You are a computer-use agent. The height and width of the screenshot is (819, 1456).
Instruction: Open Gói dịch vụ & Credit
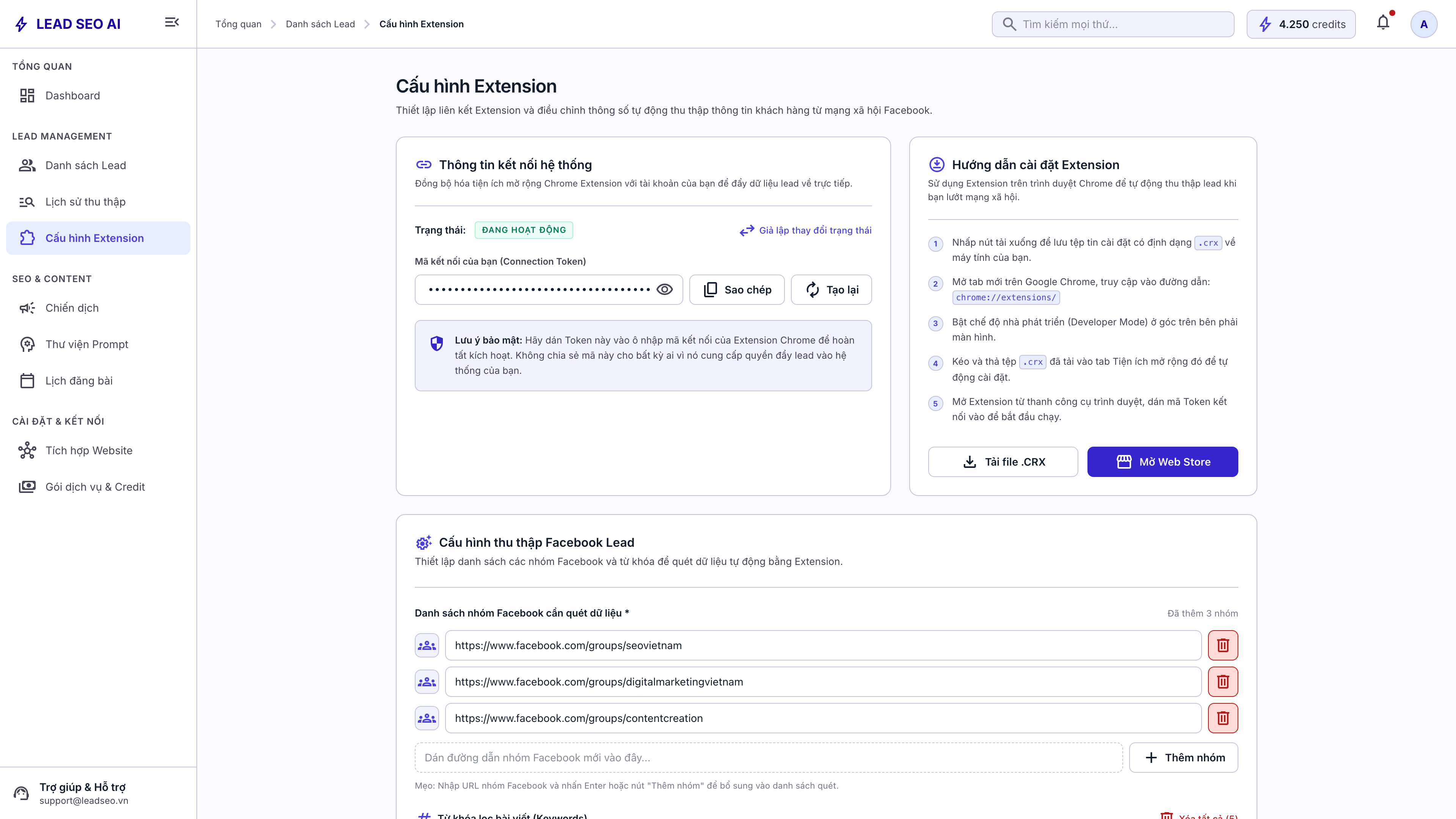point(98,486)
